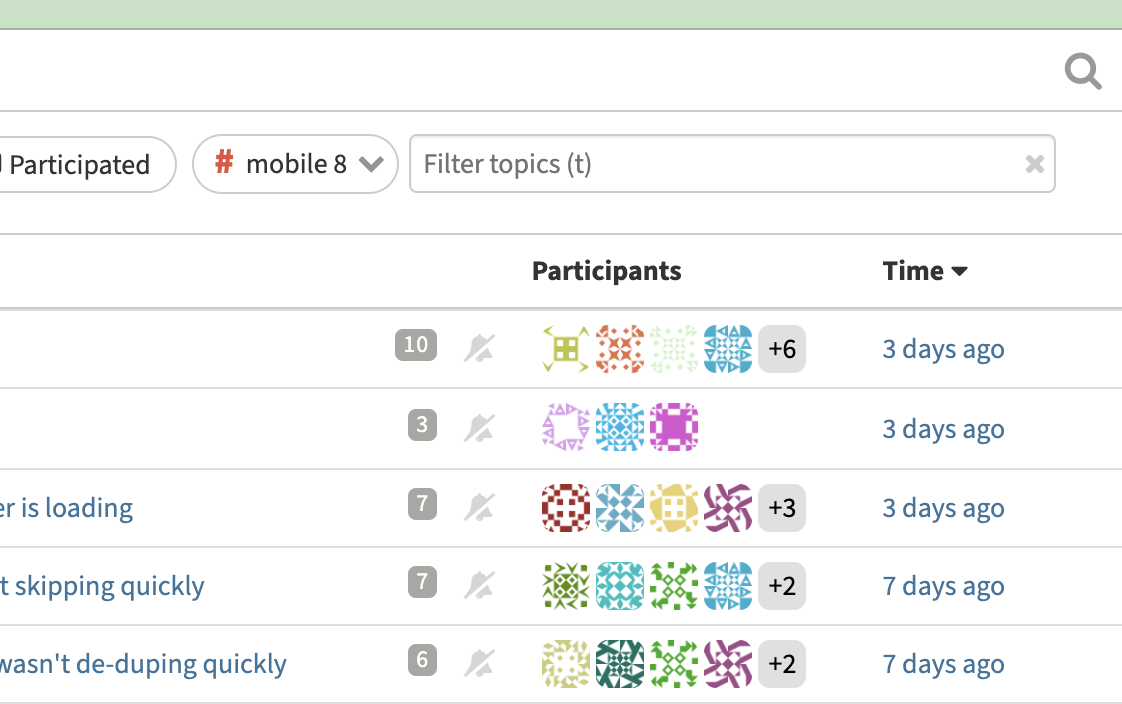This screenshot has width=1122, height=704.
Task: Click the dark green avatar in "de-duping" row
Action: [620, 664]
